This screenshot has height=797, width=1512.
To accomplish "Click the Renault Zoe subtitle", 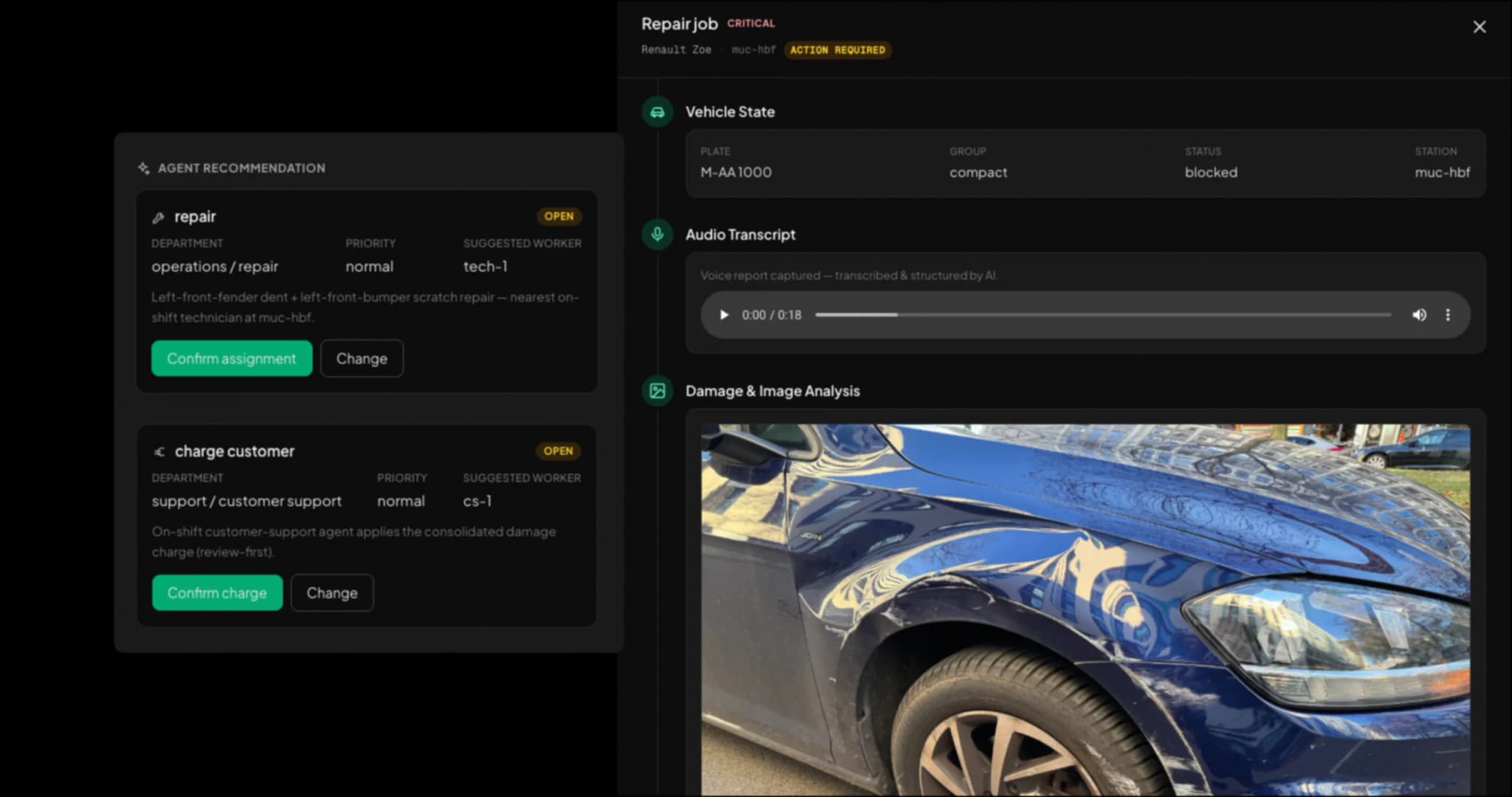I will [x=676, y=49].
